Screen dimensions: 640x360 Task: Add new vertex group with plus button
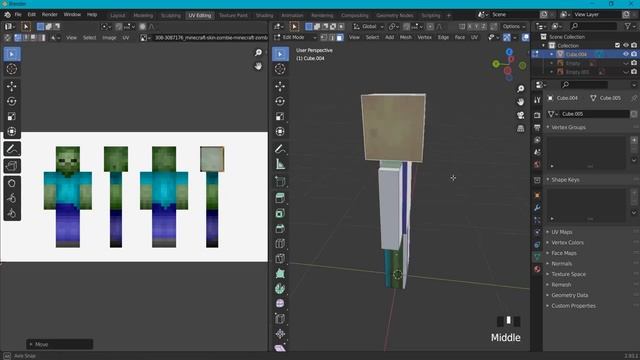click(634, 140)
